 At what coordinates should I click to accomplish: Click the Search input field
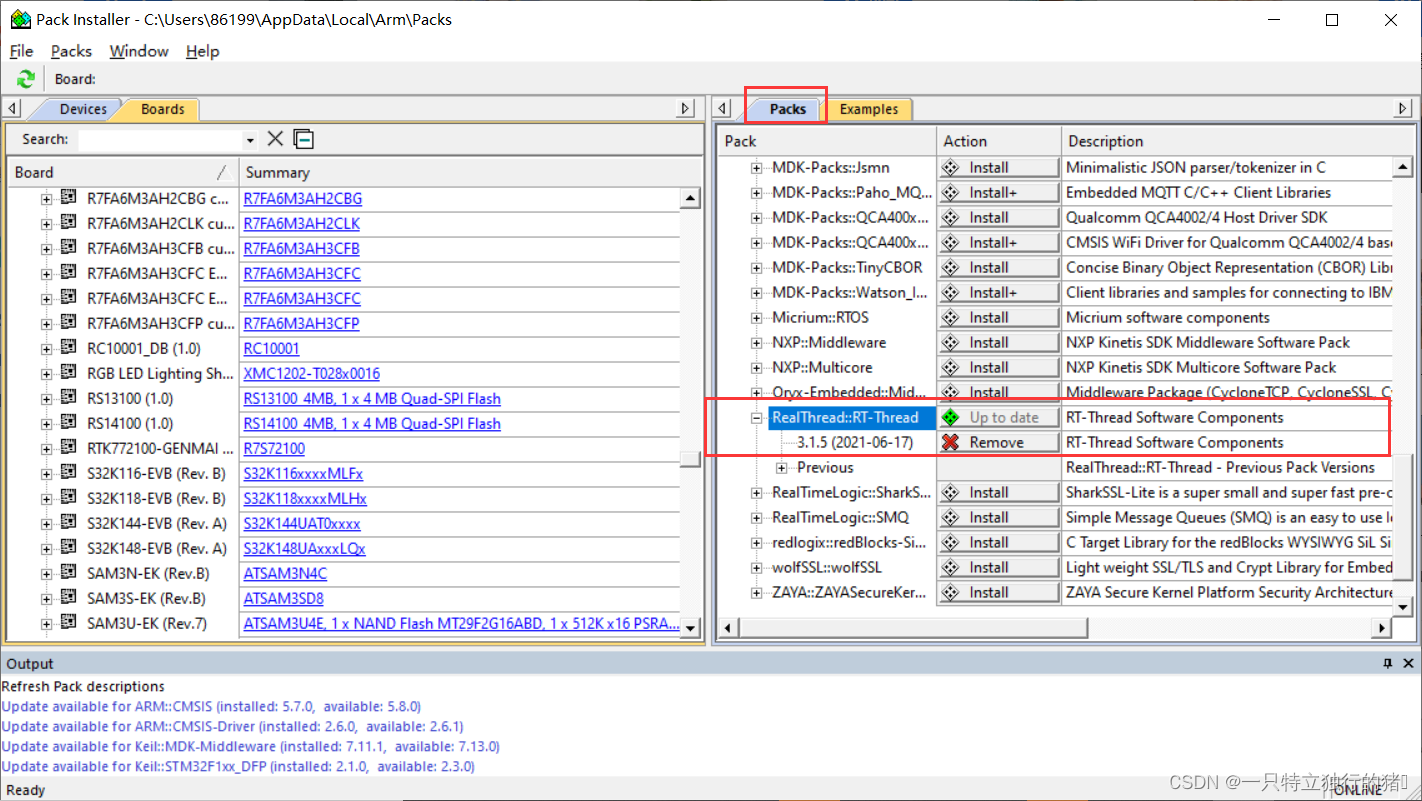coord(161,140)
